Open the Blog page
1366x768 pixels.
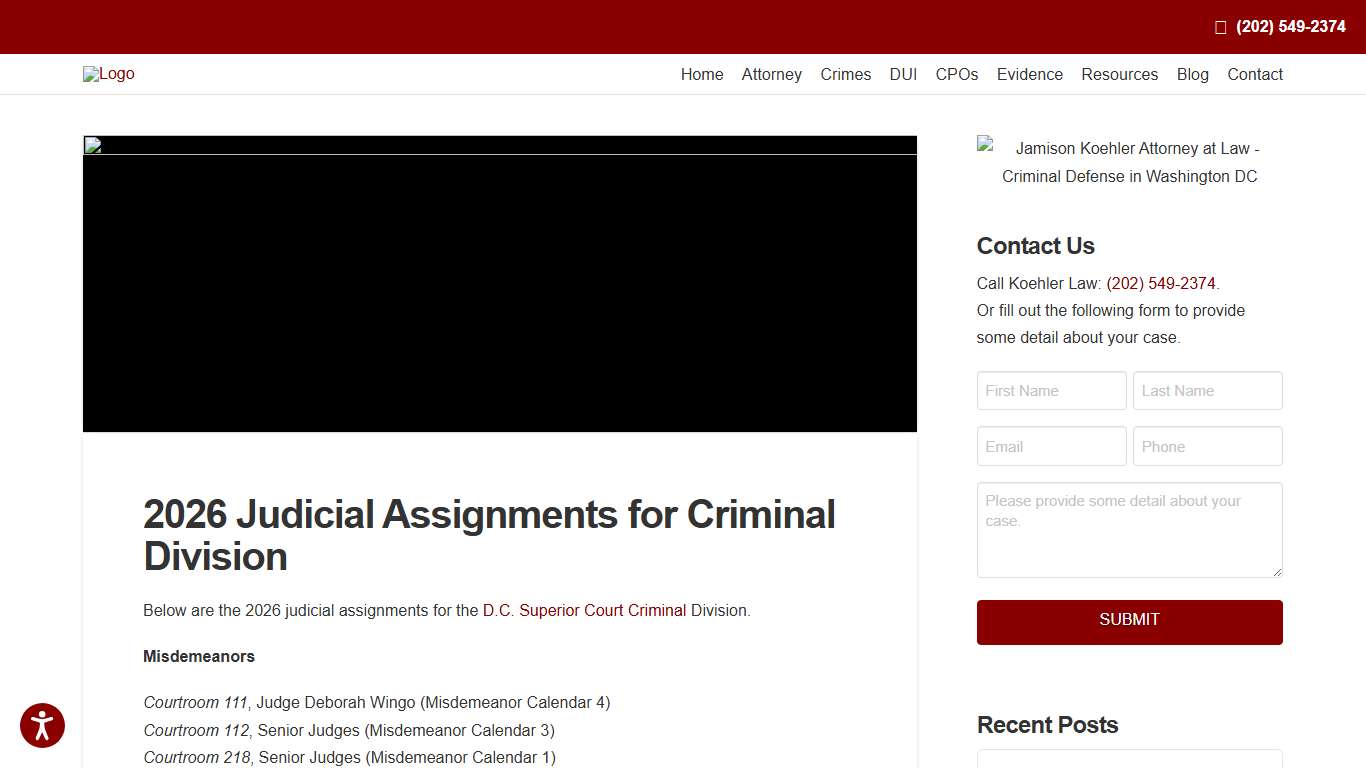(1192, 74)
